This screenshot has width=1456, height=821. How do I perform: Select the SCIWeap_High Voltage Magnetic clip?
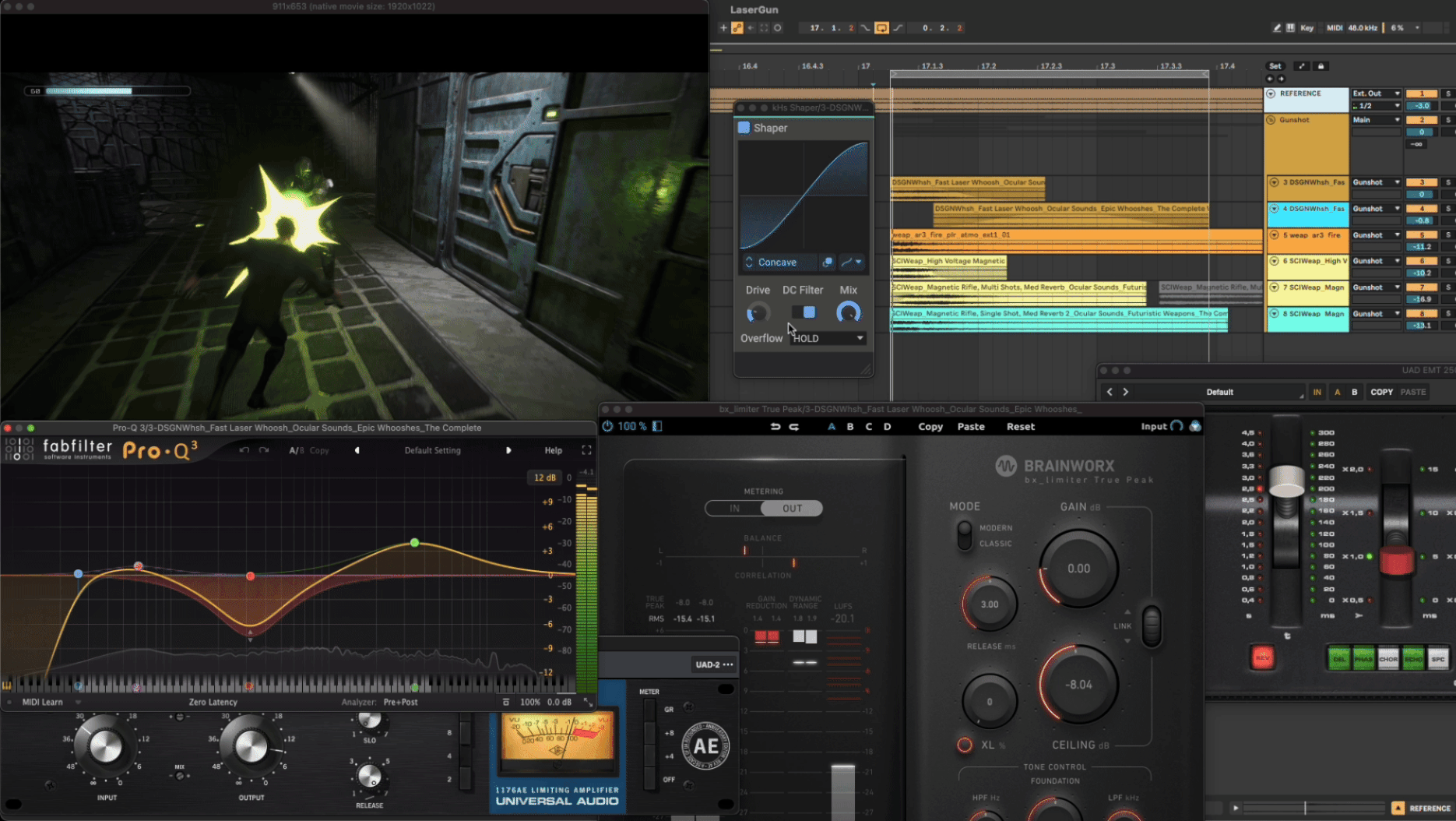[x=949, y=267]
